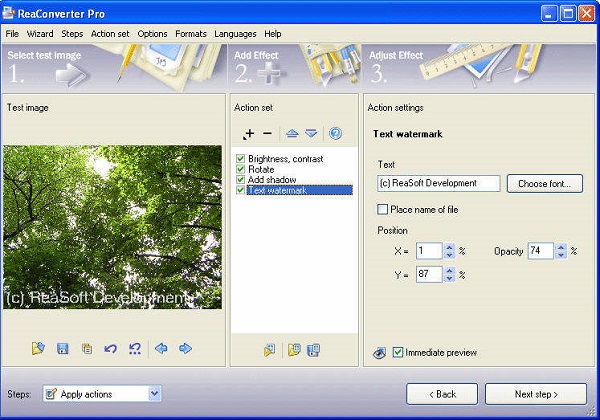Click the remove action minus icon
Viewport: 600px width, 420px height.
pos(267,133)
